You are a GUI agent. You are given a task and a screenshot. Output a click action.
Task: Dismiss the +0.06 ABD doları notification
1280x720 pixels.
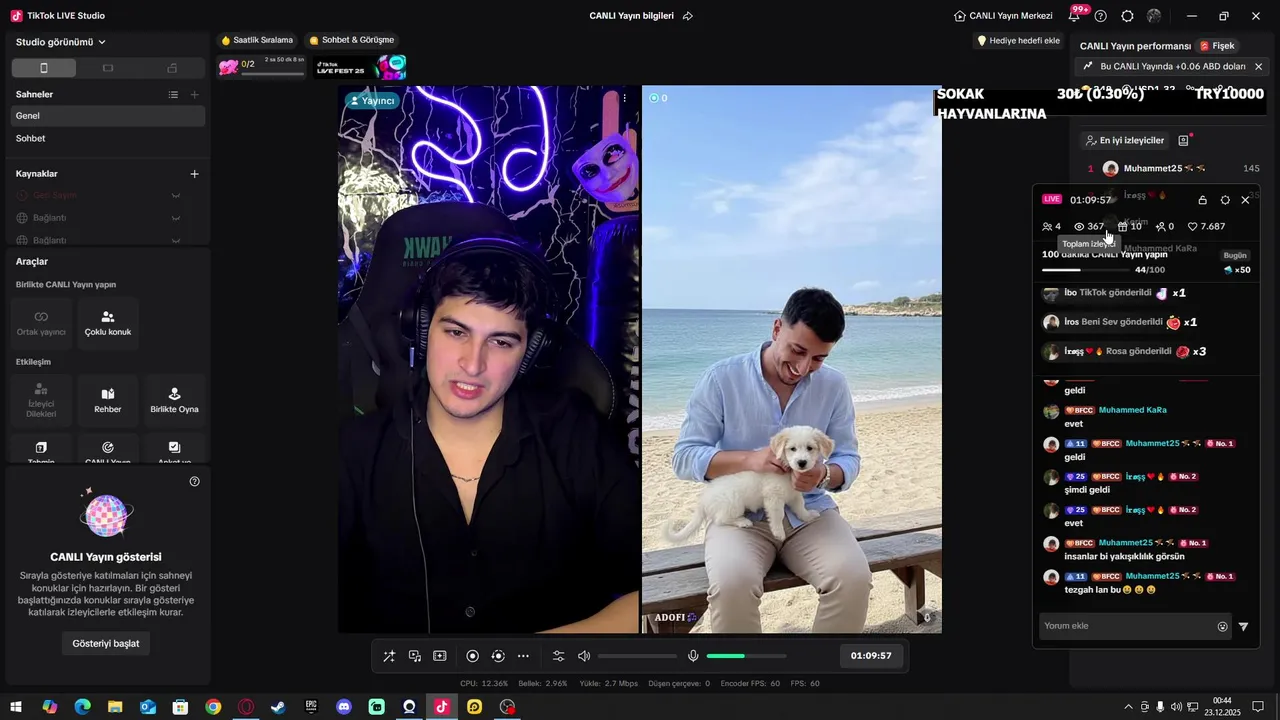(x=1258, y=67)
